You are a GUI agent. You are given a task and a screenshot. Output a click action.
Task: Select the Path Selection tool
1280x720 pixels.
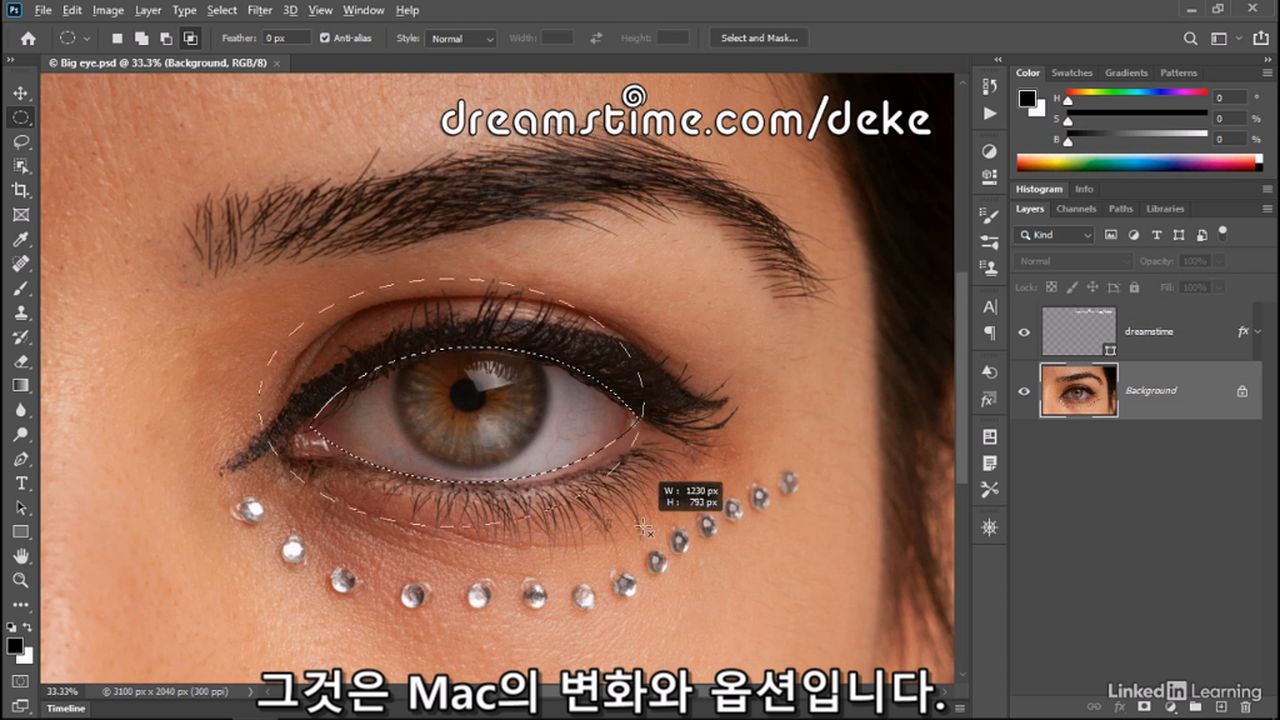(x=20, y=508)
